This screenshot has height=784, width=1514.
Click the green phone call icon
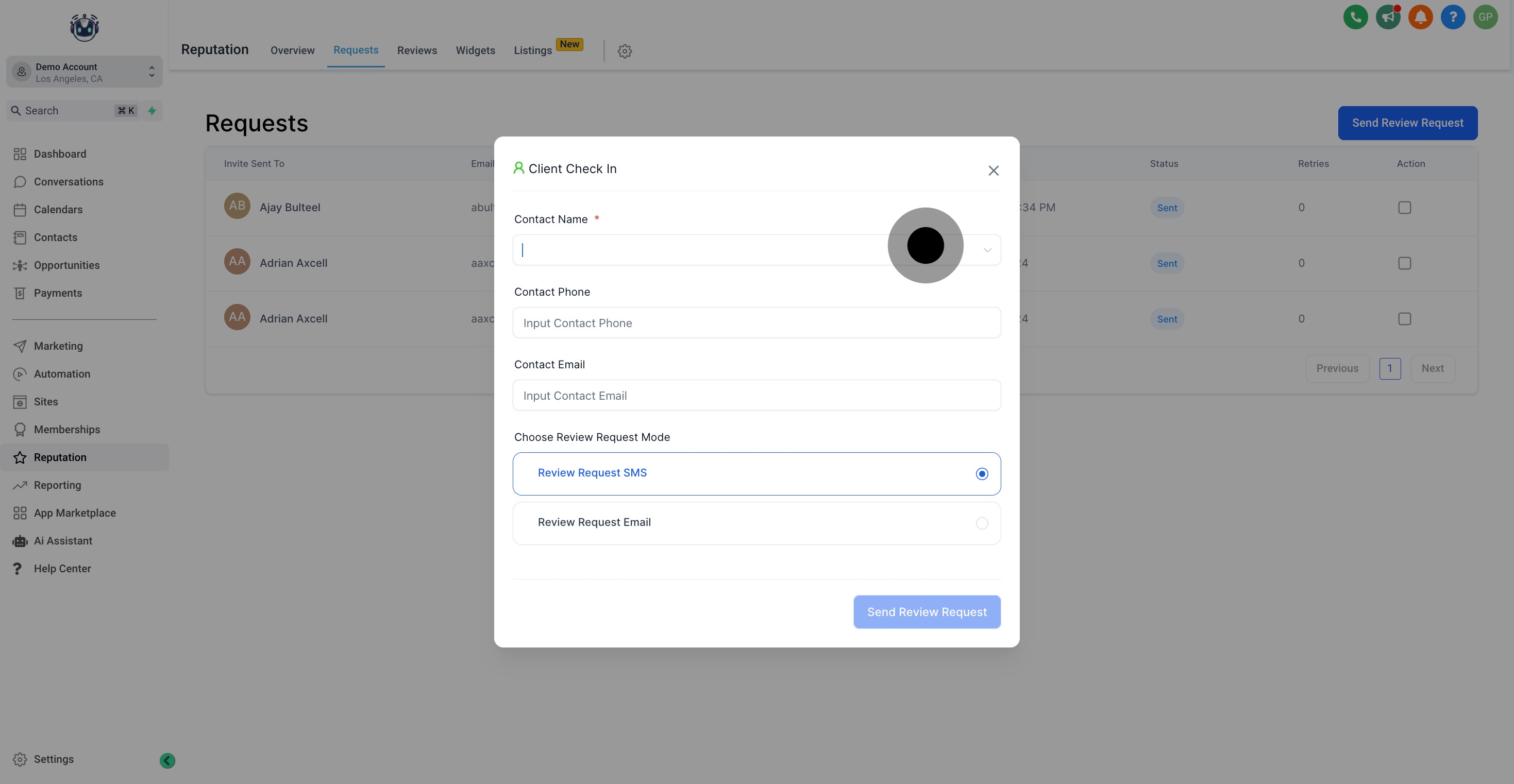1355,17
